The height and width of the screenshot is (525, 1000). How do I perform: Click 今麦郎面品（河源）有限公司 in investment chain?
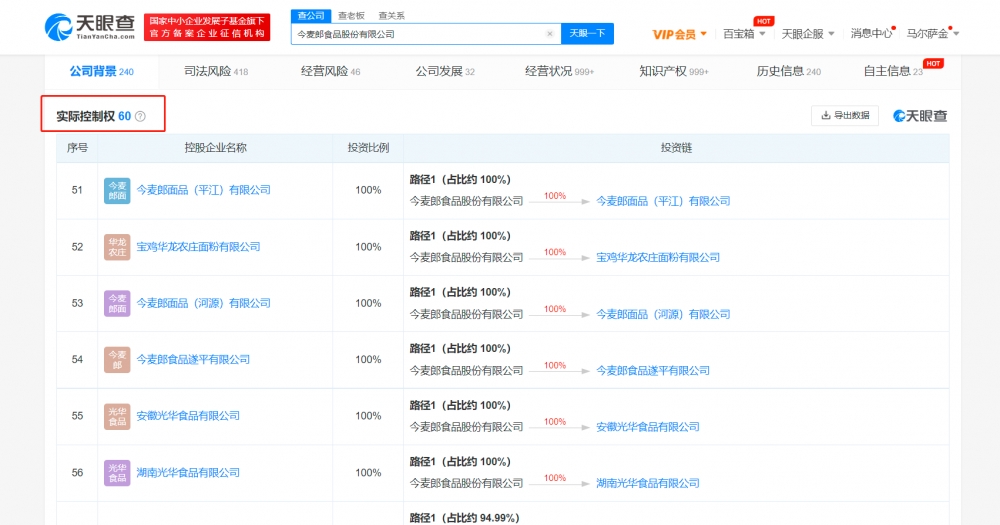[x=663, y=314]
